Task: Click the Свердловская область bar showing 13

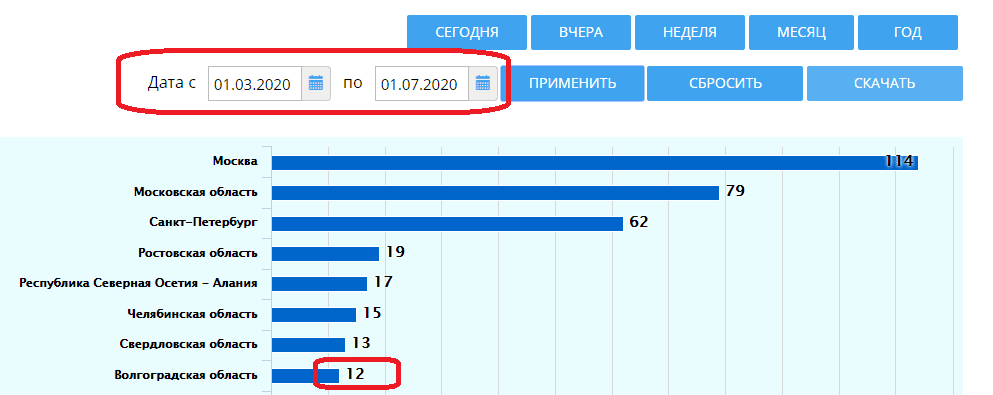Action: click(308, 344)
